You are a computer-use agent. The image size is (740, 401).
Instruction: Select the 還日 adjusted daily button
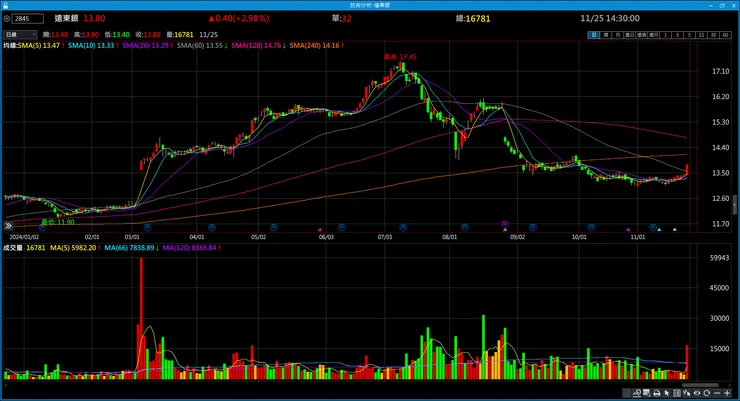(629, 35)
